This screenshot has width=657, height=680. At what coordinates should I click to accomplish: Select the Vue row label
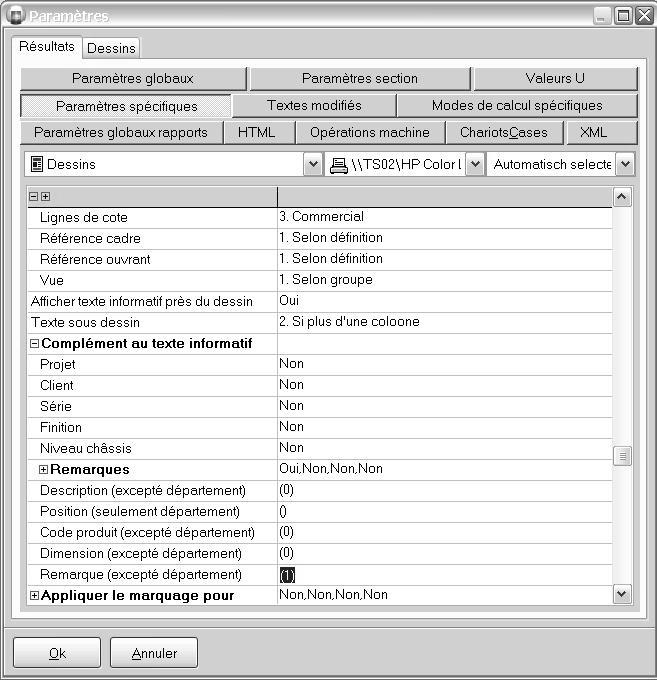[x=52, y=280]
